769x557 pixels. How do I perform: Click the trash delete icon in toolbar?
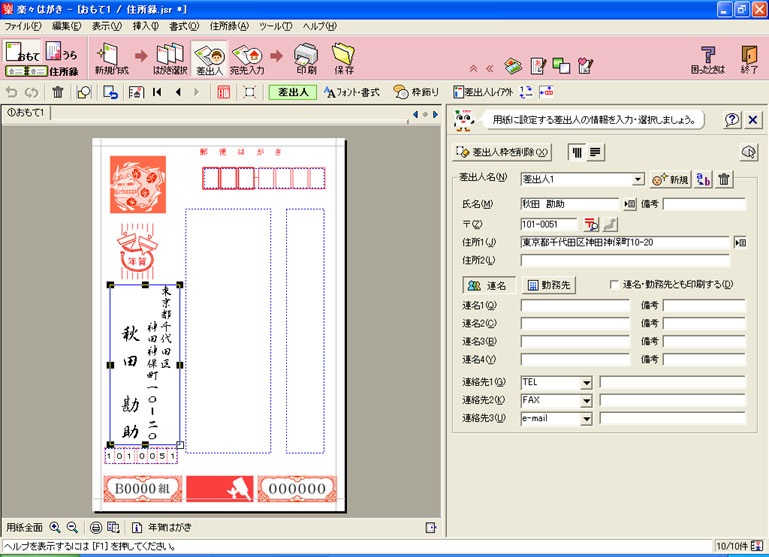pos(58,92)
